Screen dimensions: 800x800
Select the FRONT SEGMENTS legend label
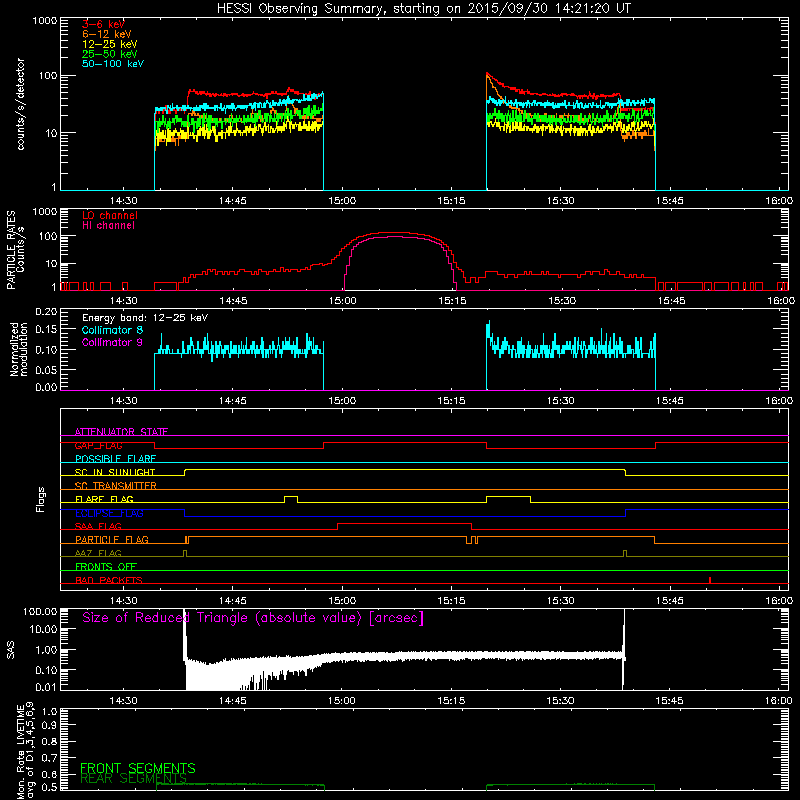[x=138, y=768]
